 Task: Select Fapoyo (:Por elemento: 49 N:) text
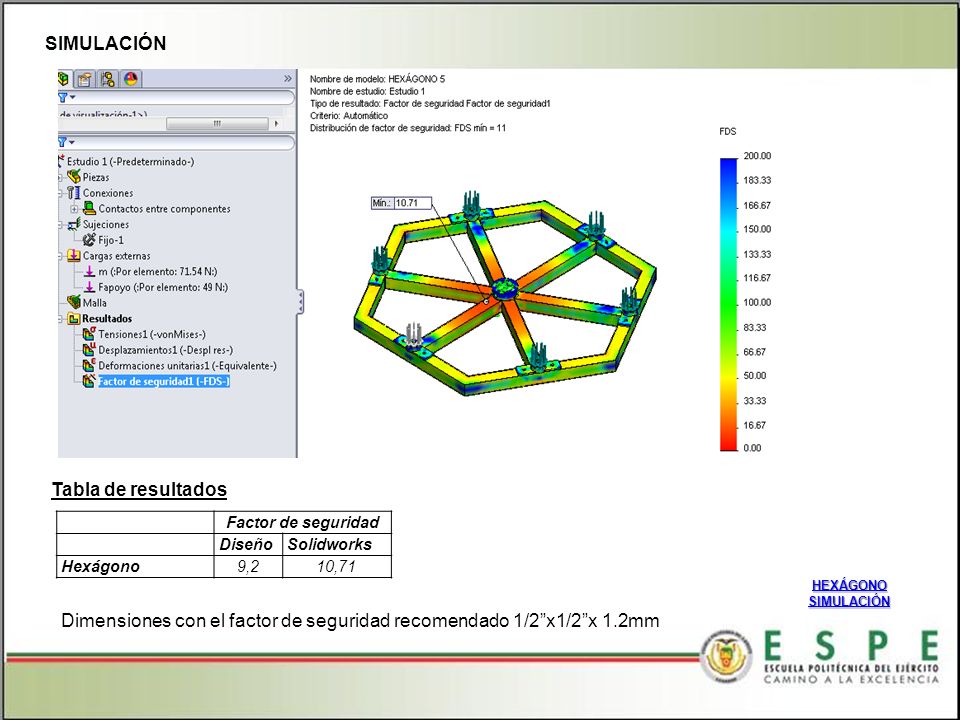tap(163, 287)
